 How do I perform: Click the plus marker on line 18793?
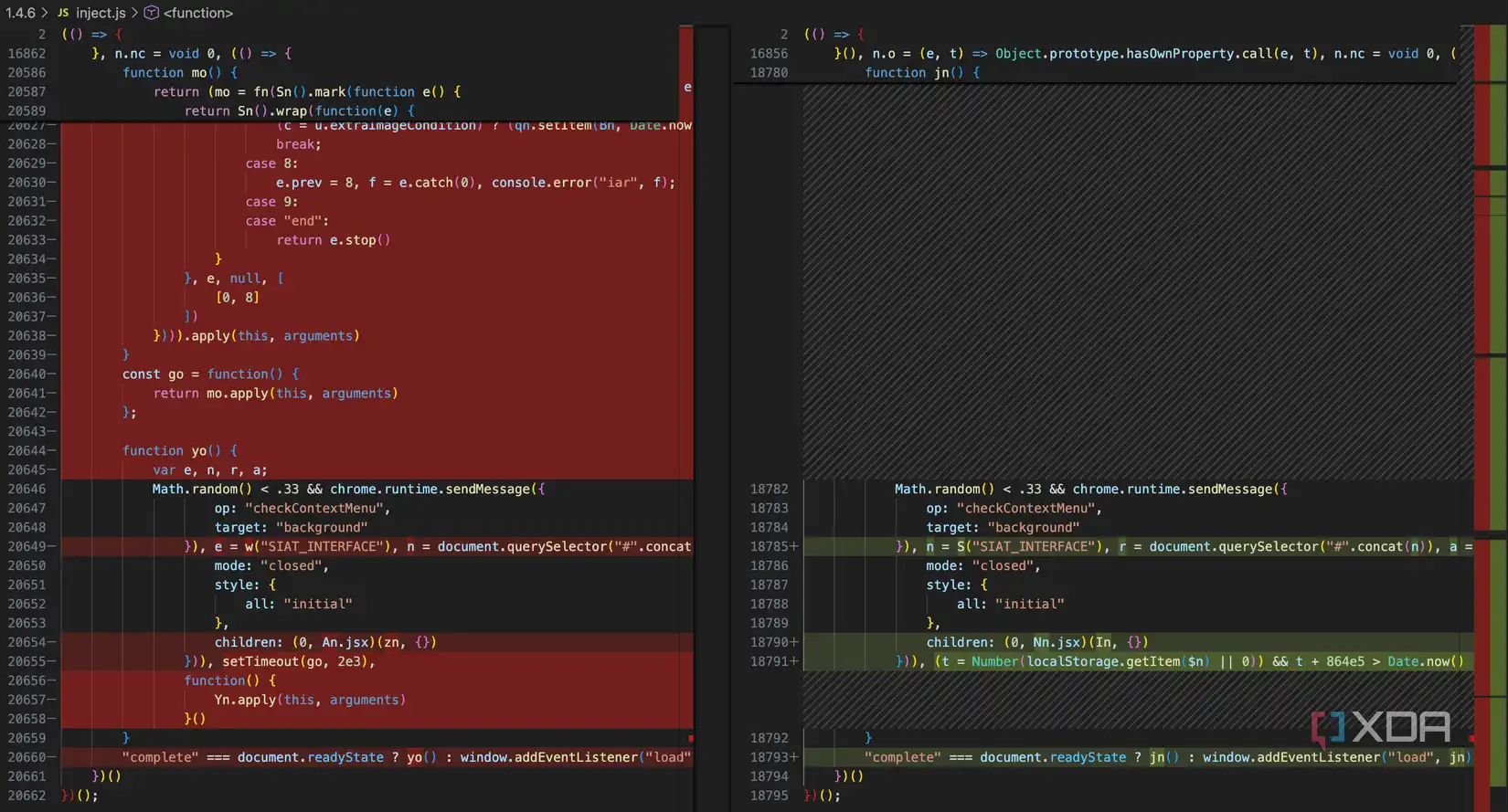click(793, 757)
